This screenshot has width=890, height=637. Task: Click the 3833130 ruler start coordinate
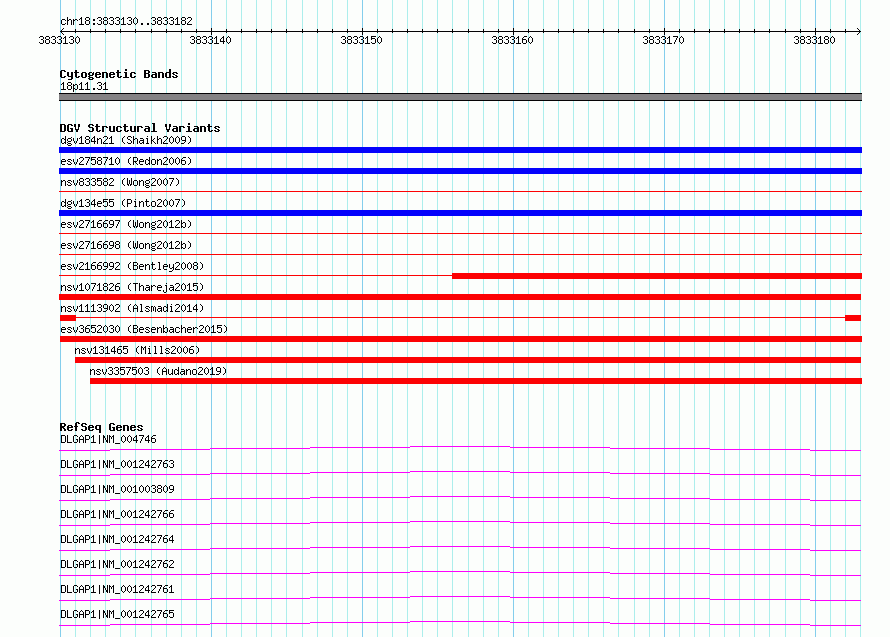coord(59,40)
